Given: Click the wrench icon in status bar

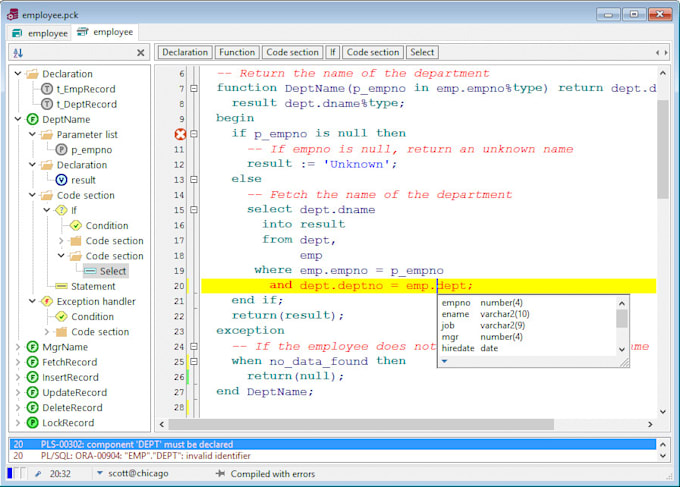Looking at the screenshot, I should tap(38, 474).
